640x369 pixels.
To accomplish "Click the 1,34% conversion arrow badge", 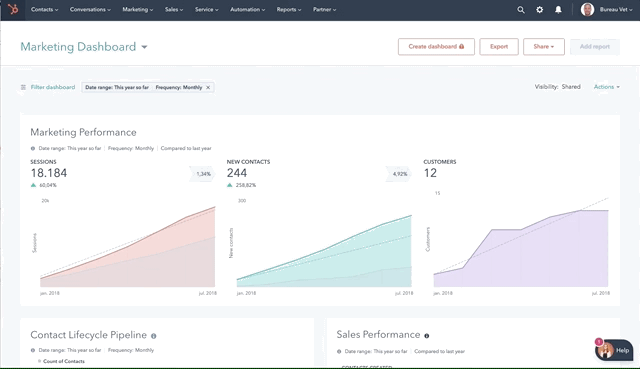I will point(202,174).
